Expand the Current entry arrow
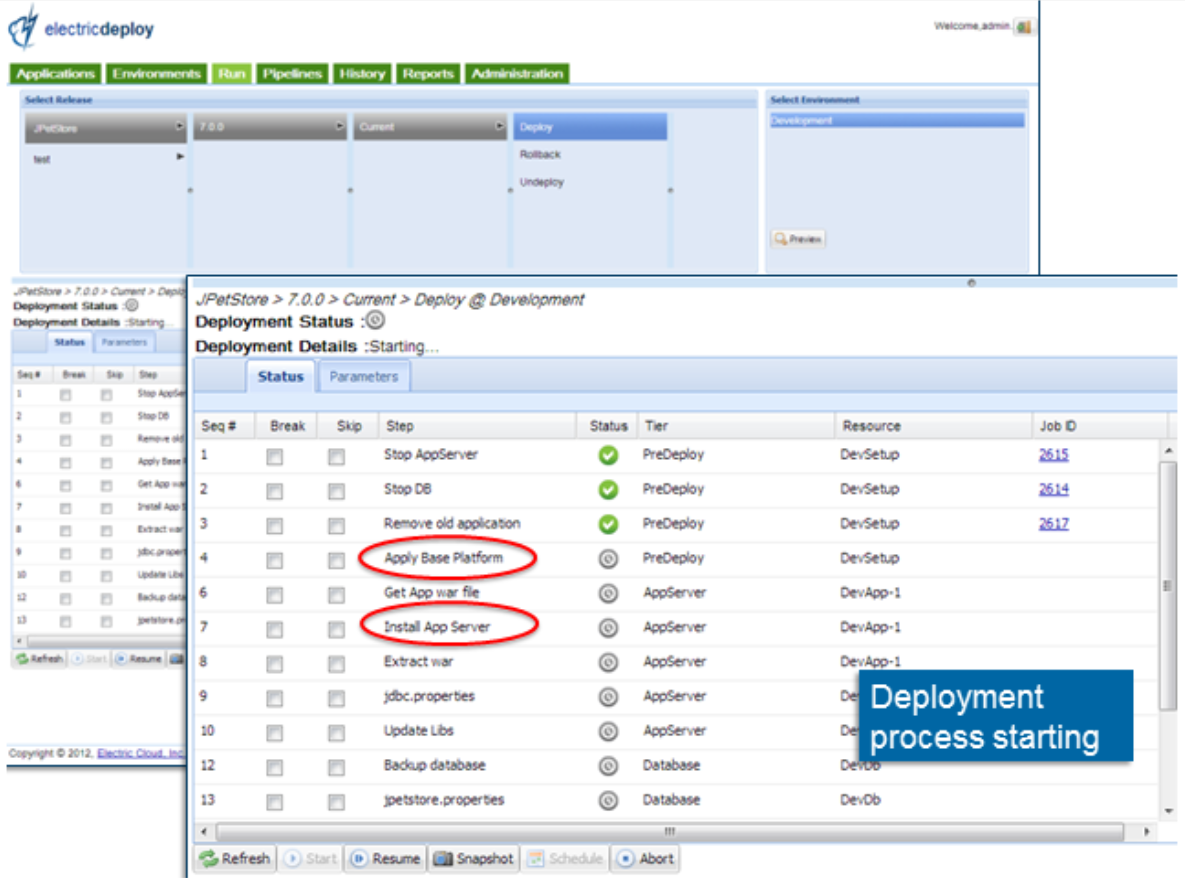 point(500,126)
